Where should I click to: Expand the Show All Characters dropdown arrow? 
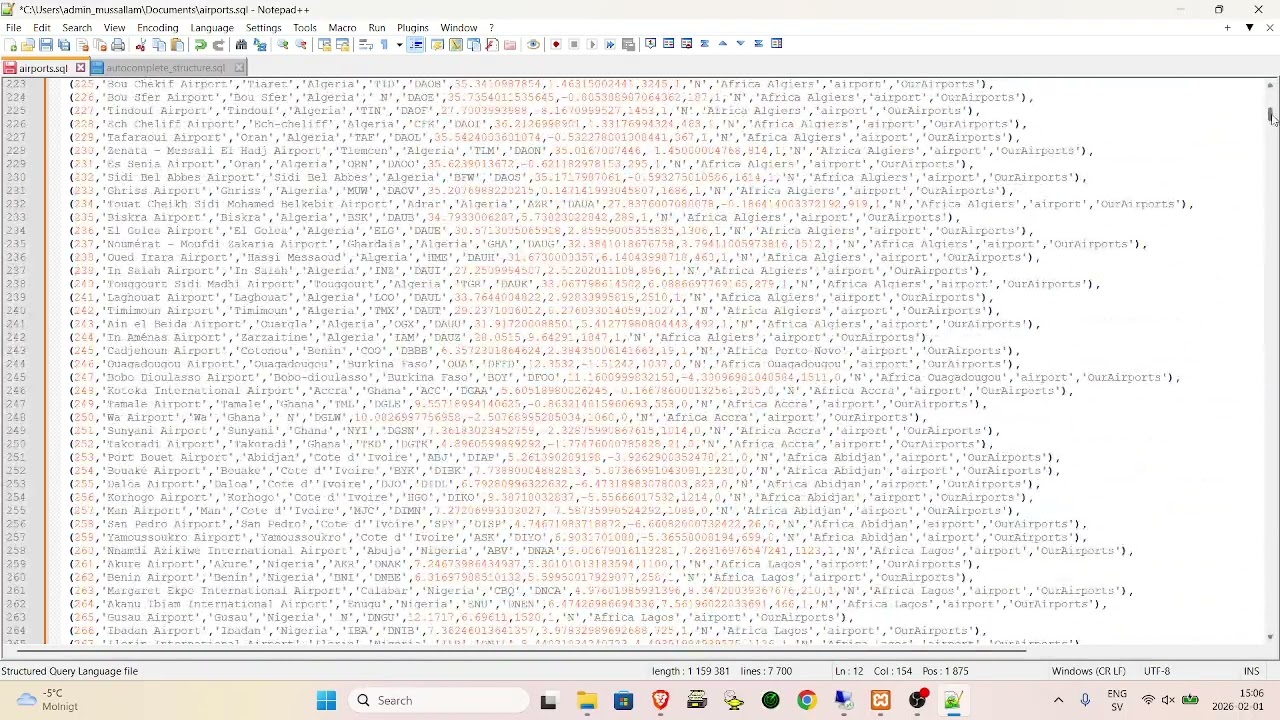click(x=398, y=44)
